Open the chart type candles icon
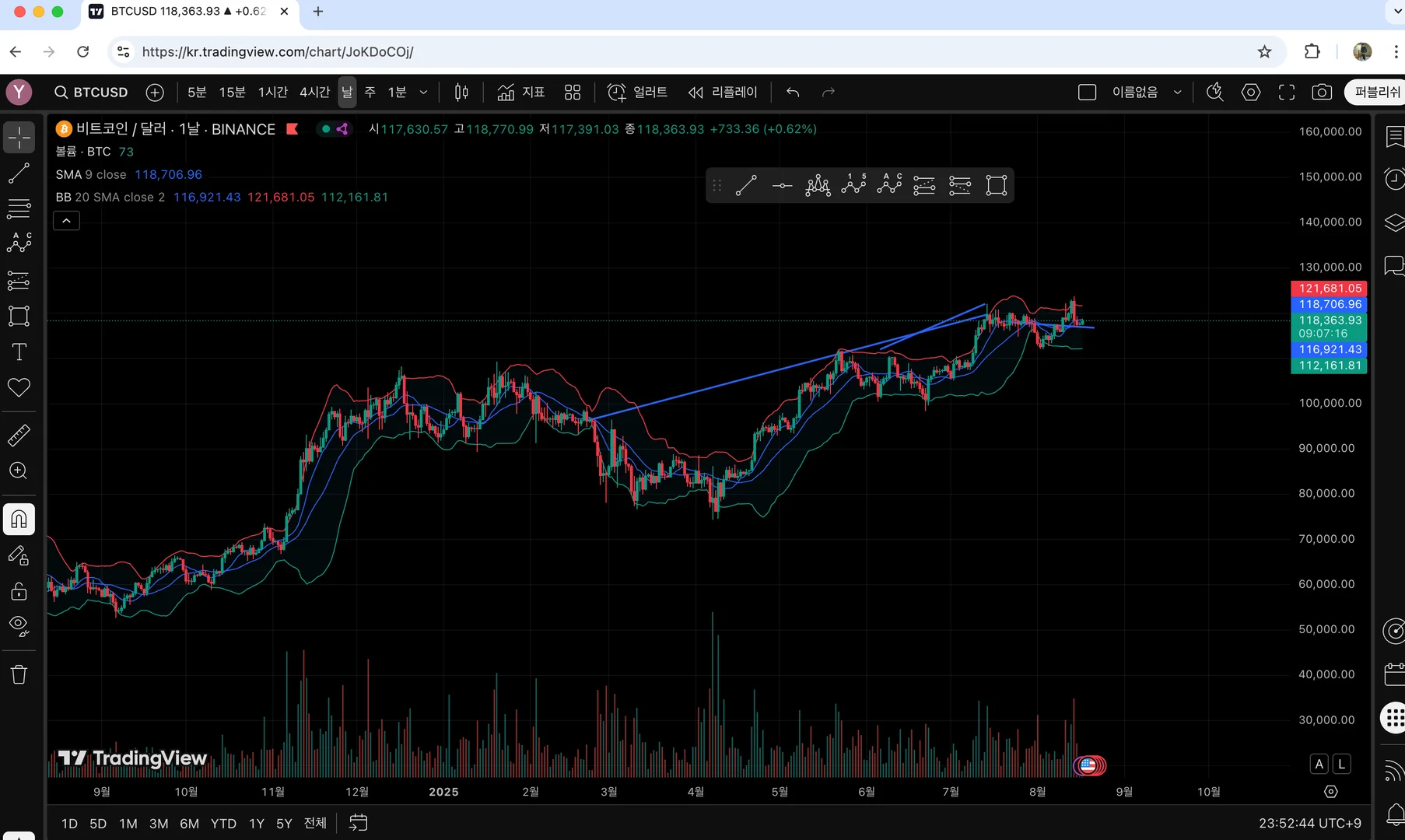 pos(461,93)
